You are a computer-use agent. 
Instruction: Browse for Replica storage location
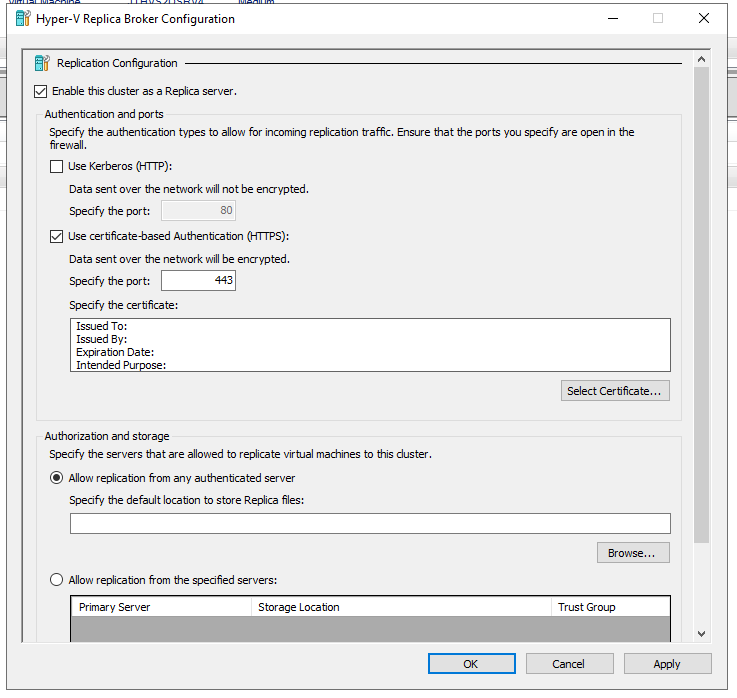(x=633, y=553)
